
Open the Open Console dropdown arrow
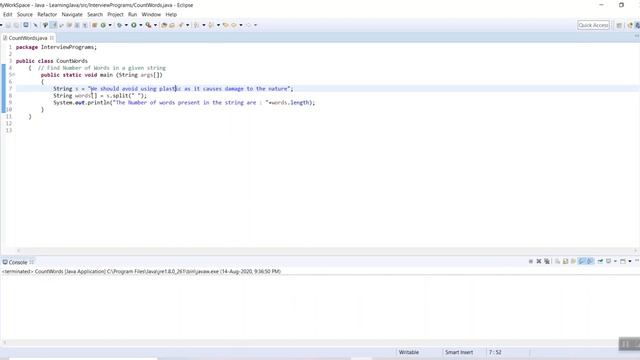point(630,261)
